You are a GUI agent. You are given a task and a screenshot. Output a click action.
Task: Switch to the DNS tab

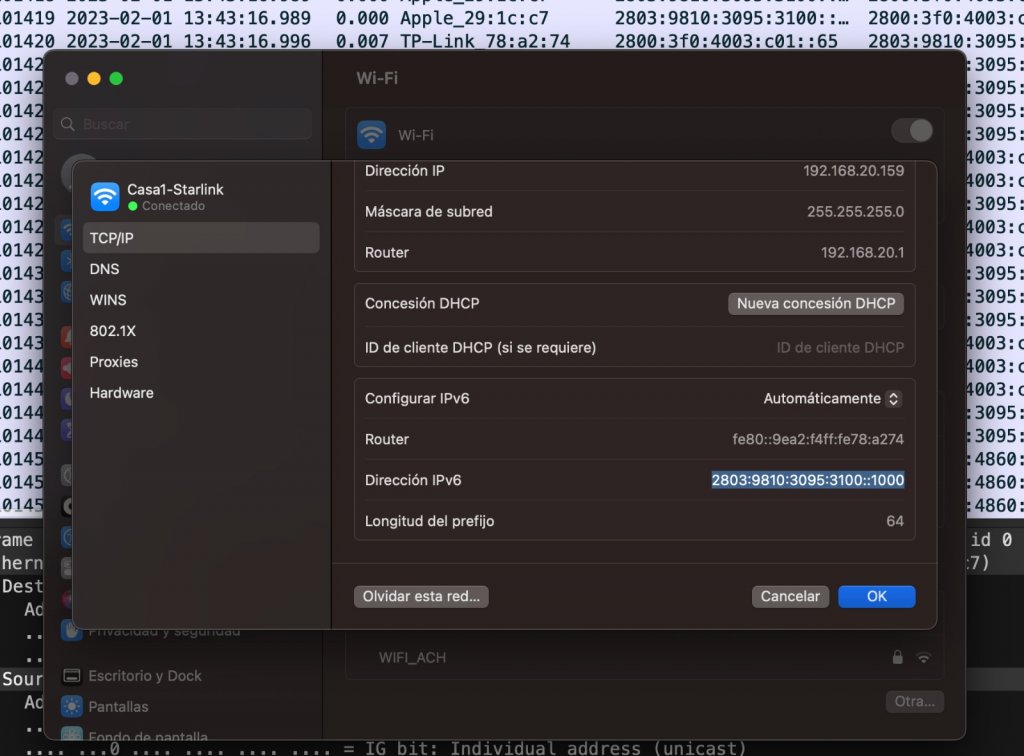[x=104, y=269]
